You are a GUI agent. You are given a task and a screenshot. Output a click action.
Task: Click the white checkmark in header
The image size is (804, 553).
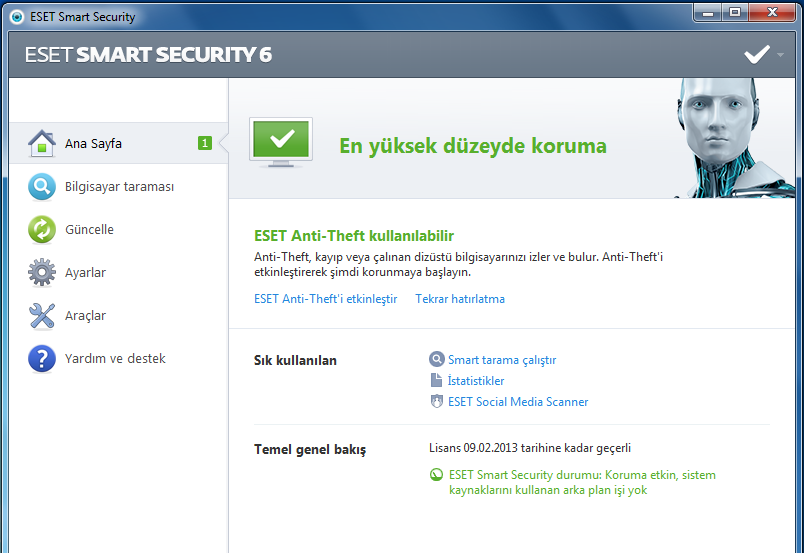tap(757, 54)
